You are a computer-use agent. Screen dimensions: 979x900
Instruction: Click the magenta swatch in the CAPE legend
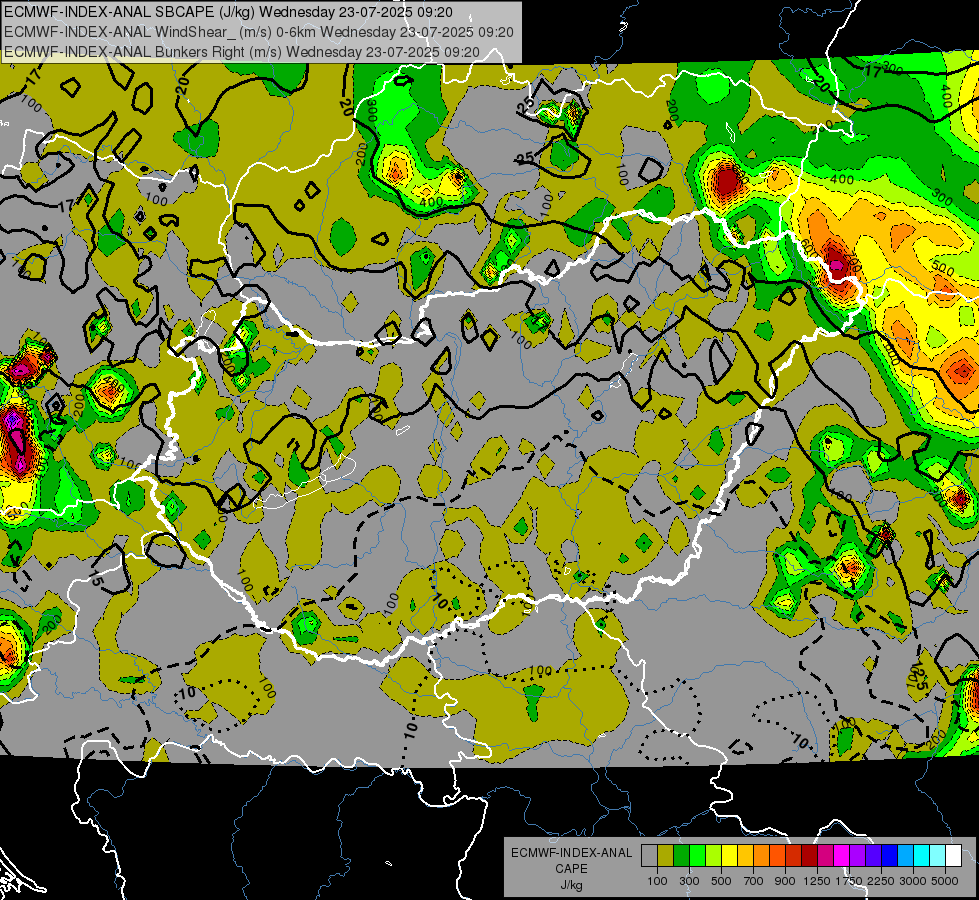(842, 856)
